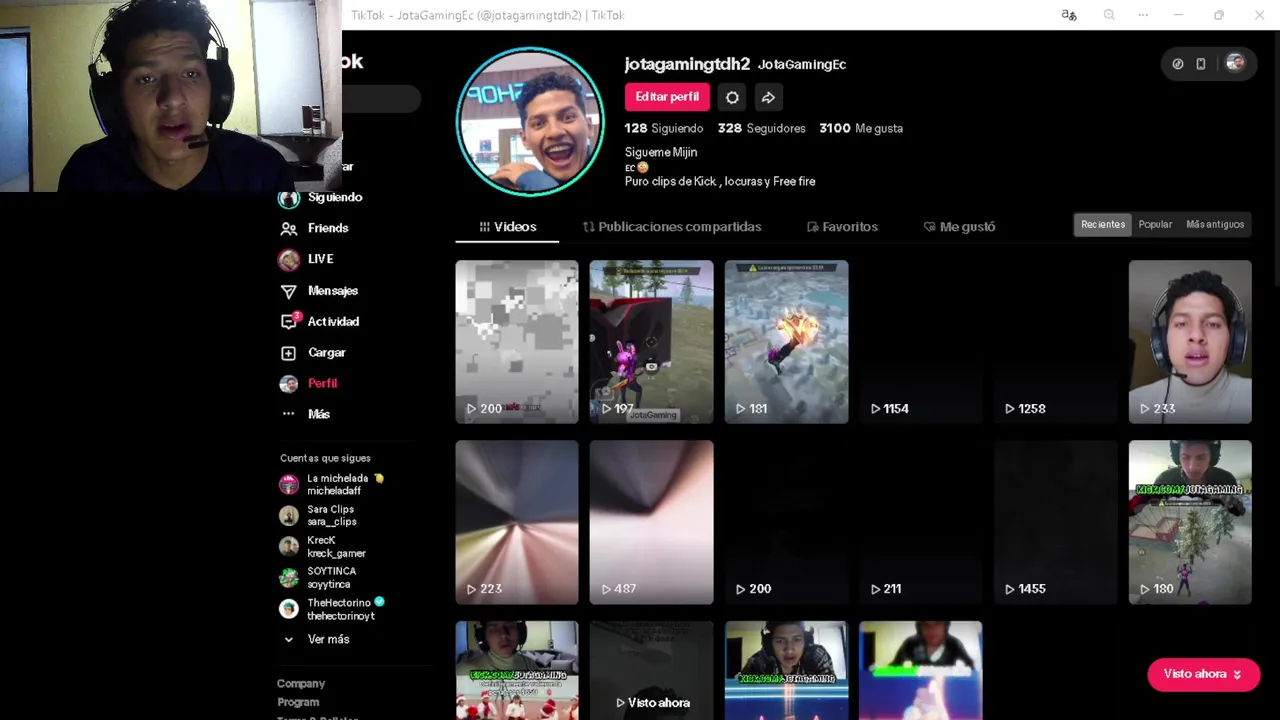Screen dimensions: 1280x720
Task: Open KrecK account avatar
Action: pos(289,547)
